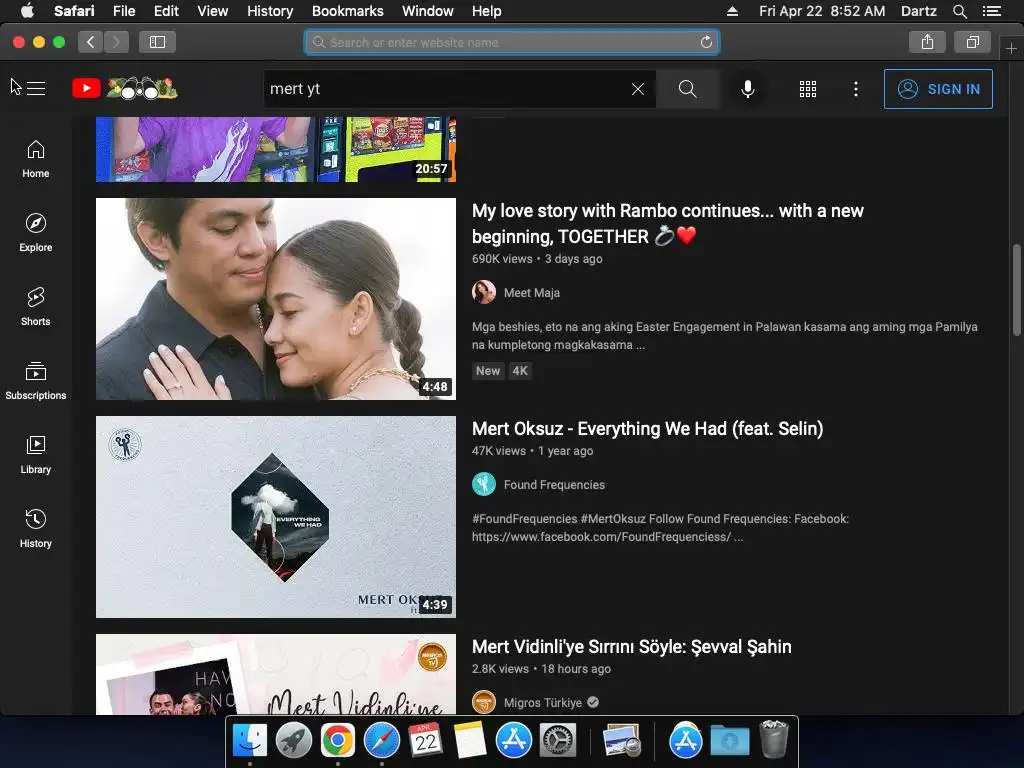Open Migros Türkiye channel avatar
The image size is (1024, 768).
tap(484, 703)
